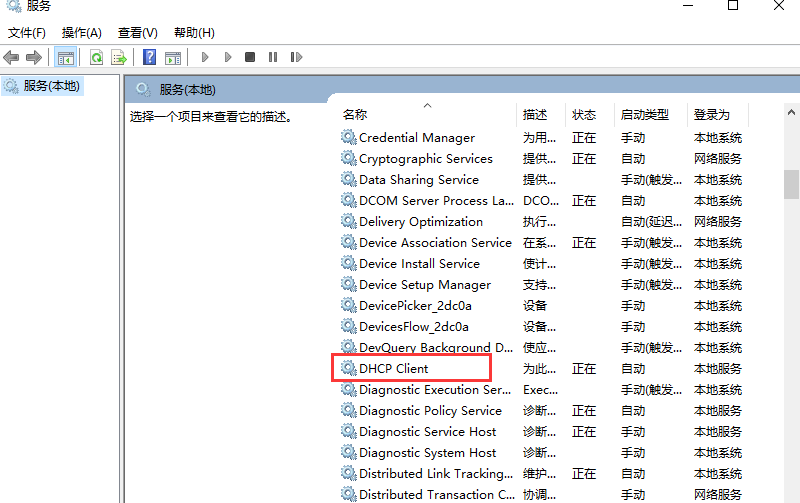This screenshot has width=800, height=503.
Task: Select 服务(本地) in the left tree
Action: coord(52,86)
